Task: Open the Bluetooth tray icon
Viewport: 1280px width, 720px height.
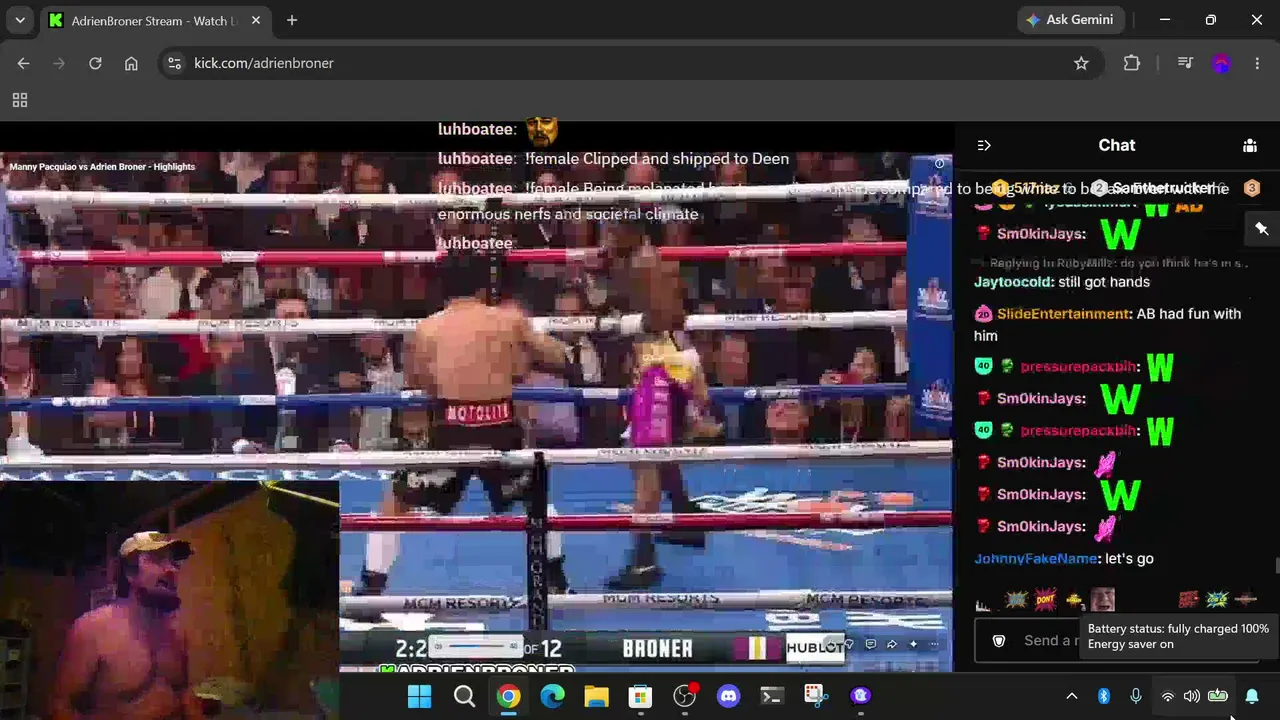Action: click(1104, 696)
